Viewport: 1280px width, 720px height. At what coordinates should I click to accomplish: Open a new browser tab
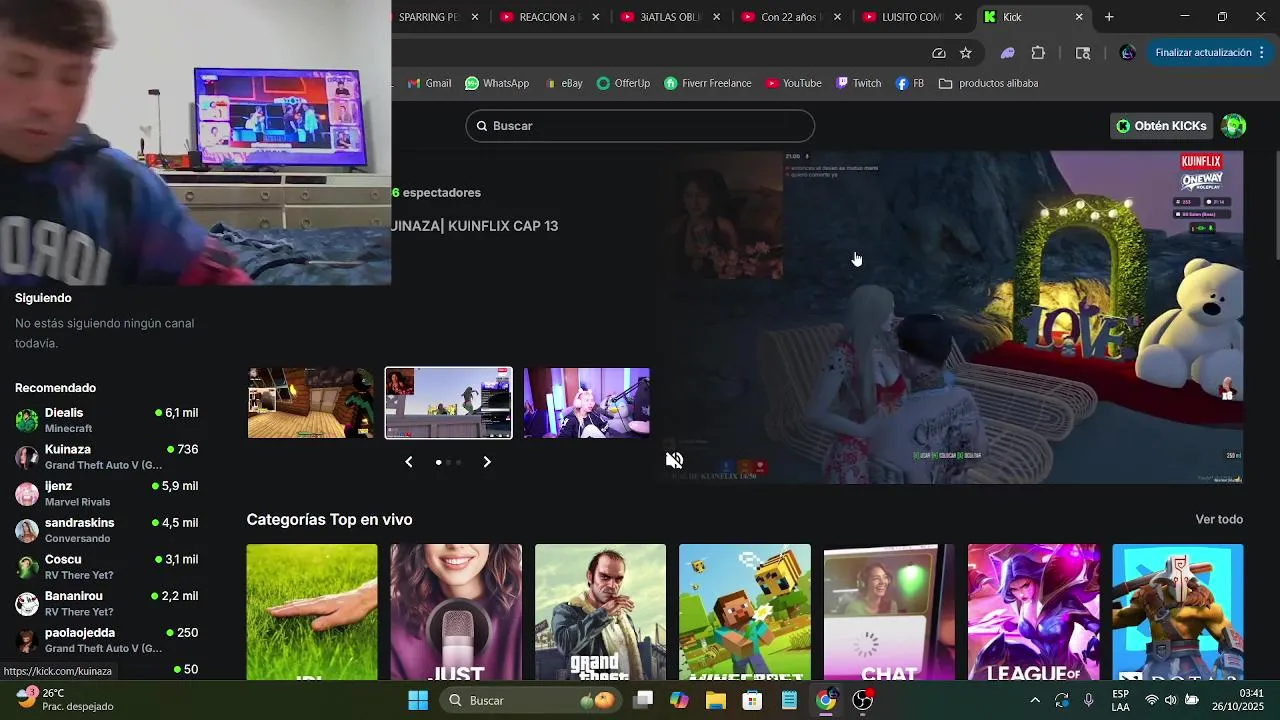coord(1109,17)
